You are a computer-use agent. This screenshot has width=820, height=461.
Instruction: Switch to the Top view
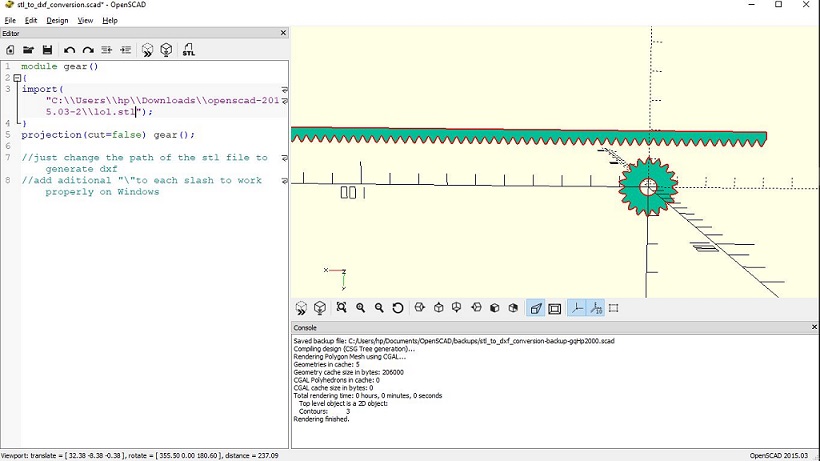438,308
